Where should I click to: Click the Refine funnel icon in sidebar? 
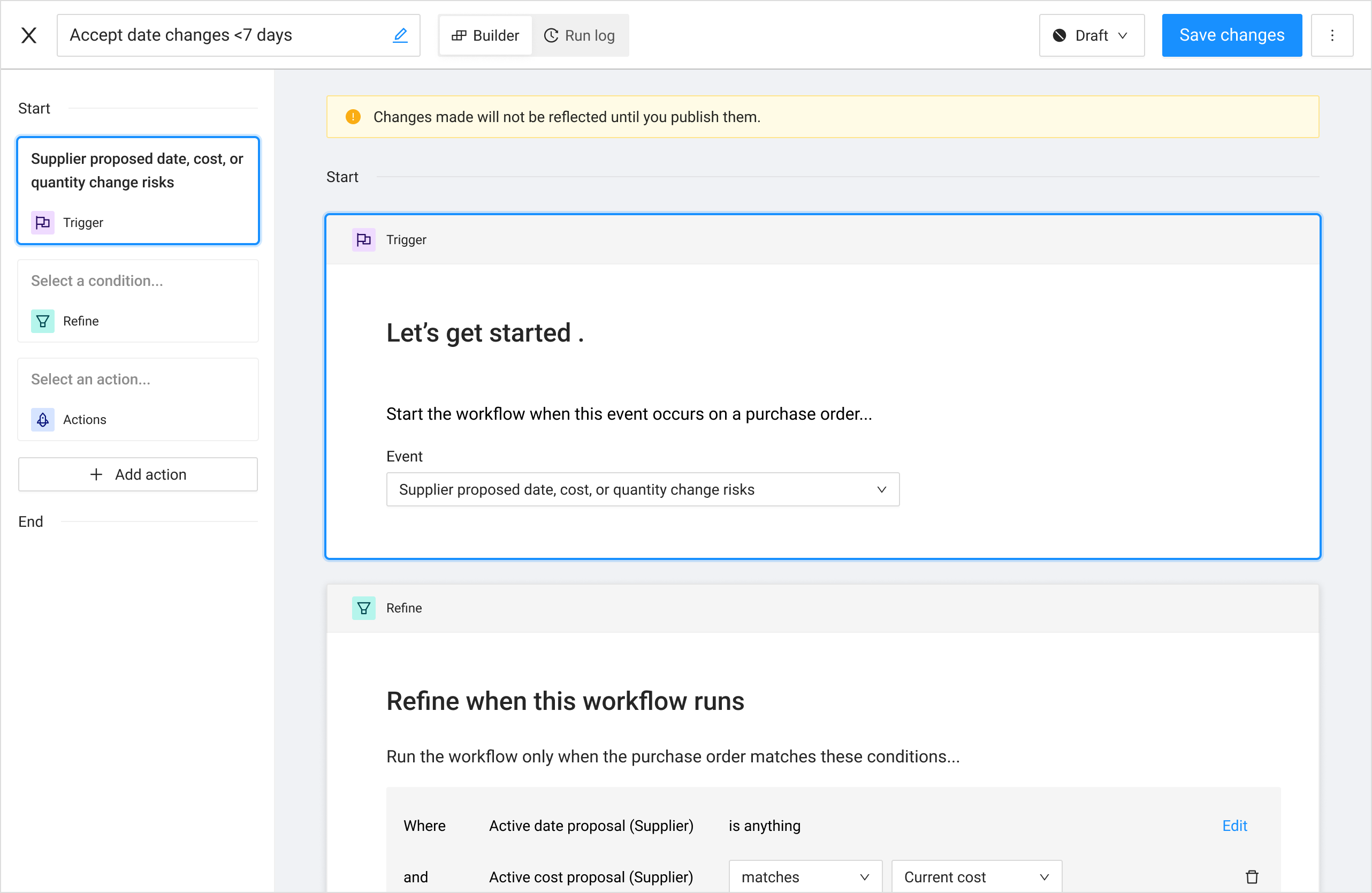click(43, 321)
